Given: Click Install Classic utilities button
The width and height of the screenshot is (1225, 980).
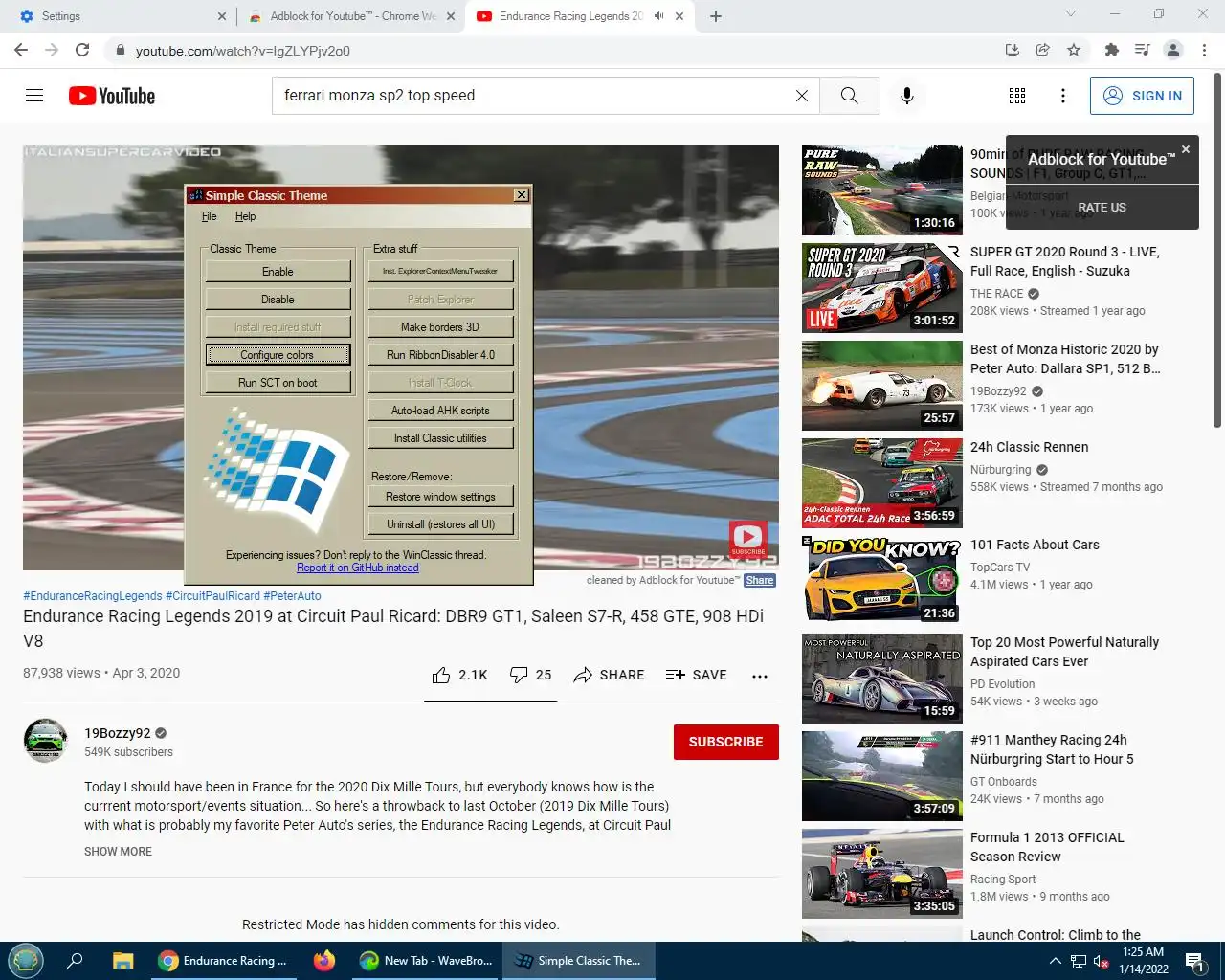Looking at the screenshot, I should (x=441, y=438).
